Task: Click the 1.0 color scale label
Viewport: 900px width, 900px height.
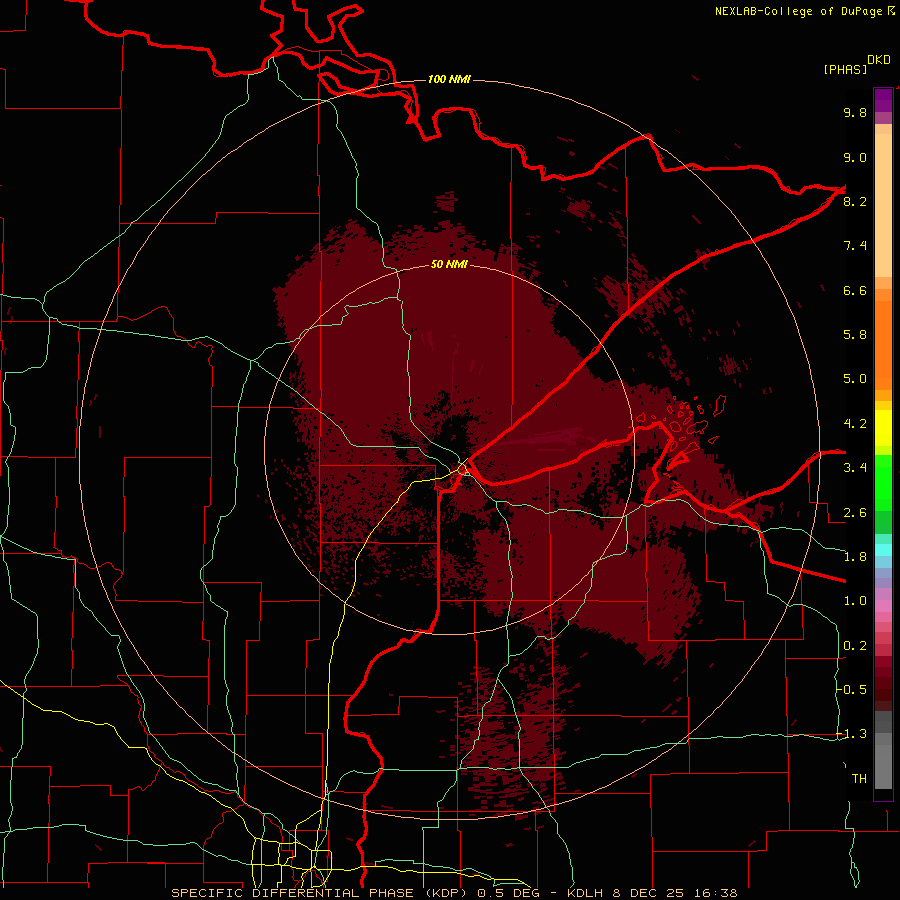Action: (x=855, y=601)
